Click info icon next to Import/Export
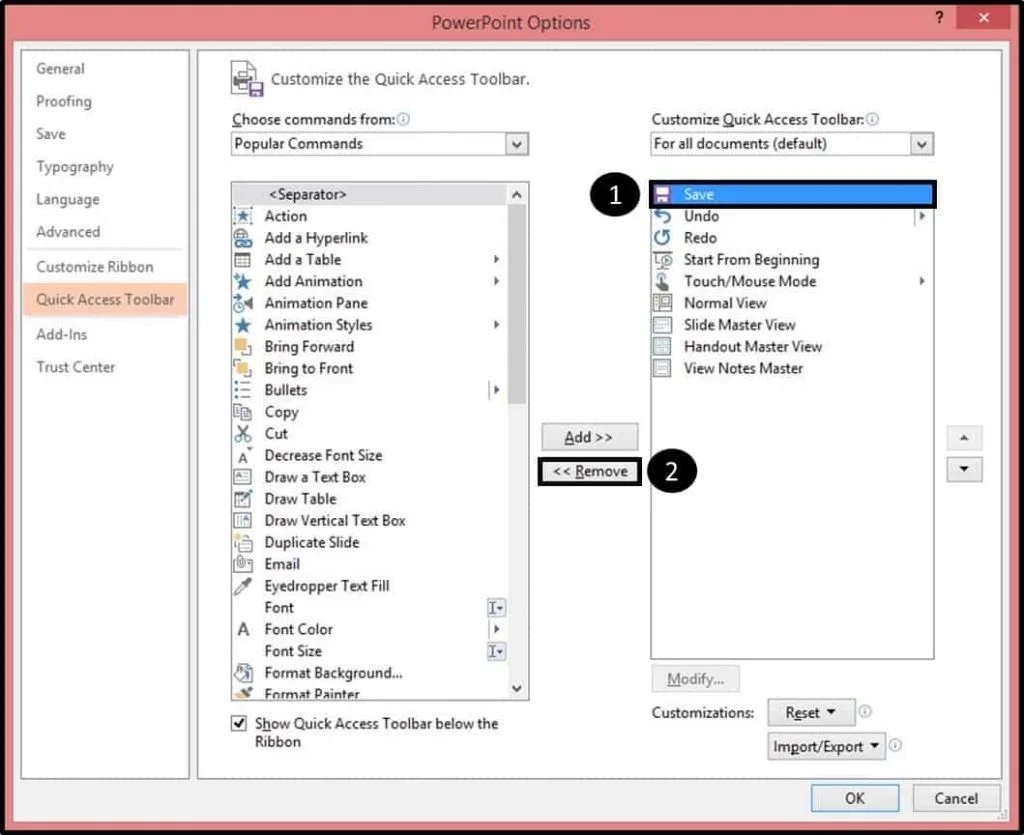This screenshot has width=1024, height=835. tap(896, 745)
